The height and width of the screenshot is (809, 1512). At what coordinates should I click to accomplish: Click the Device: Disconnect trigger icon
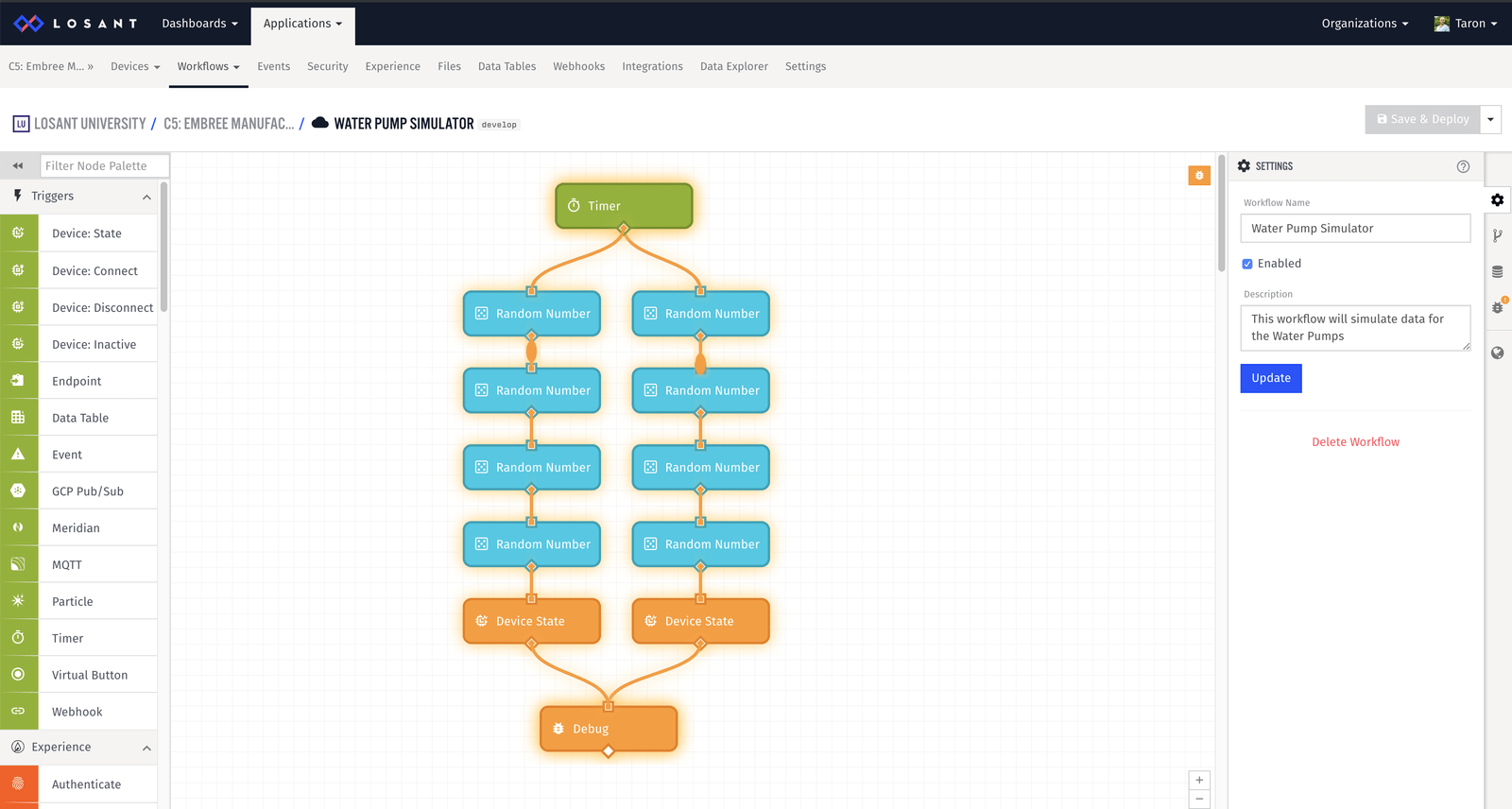(x=19, y=306)
